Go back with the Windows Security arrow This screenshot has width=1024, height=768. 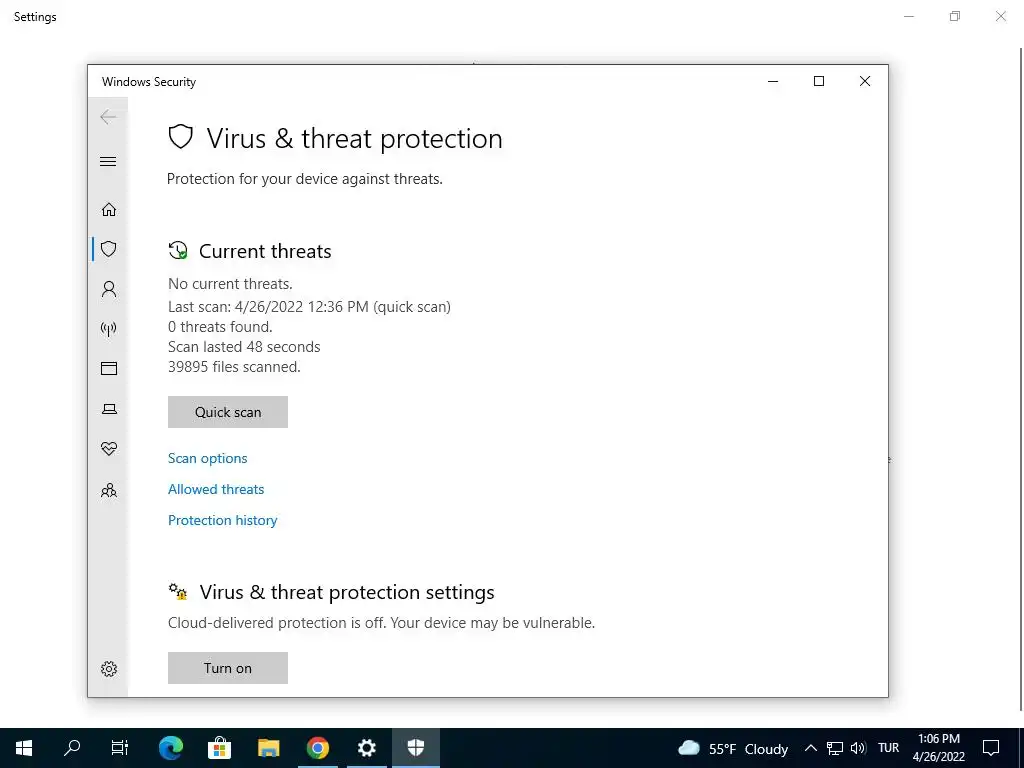pyautogui.click(x=108, y=117)
